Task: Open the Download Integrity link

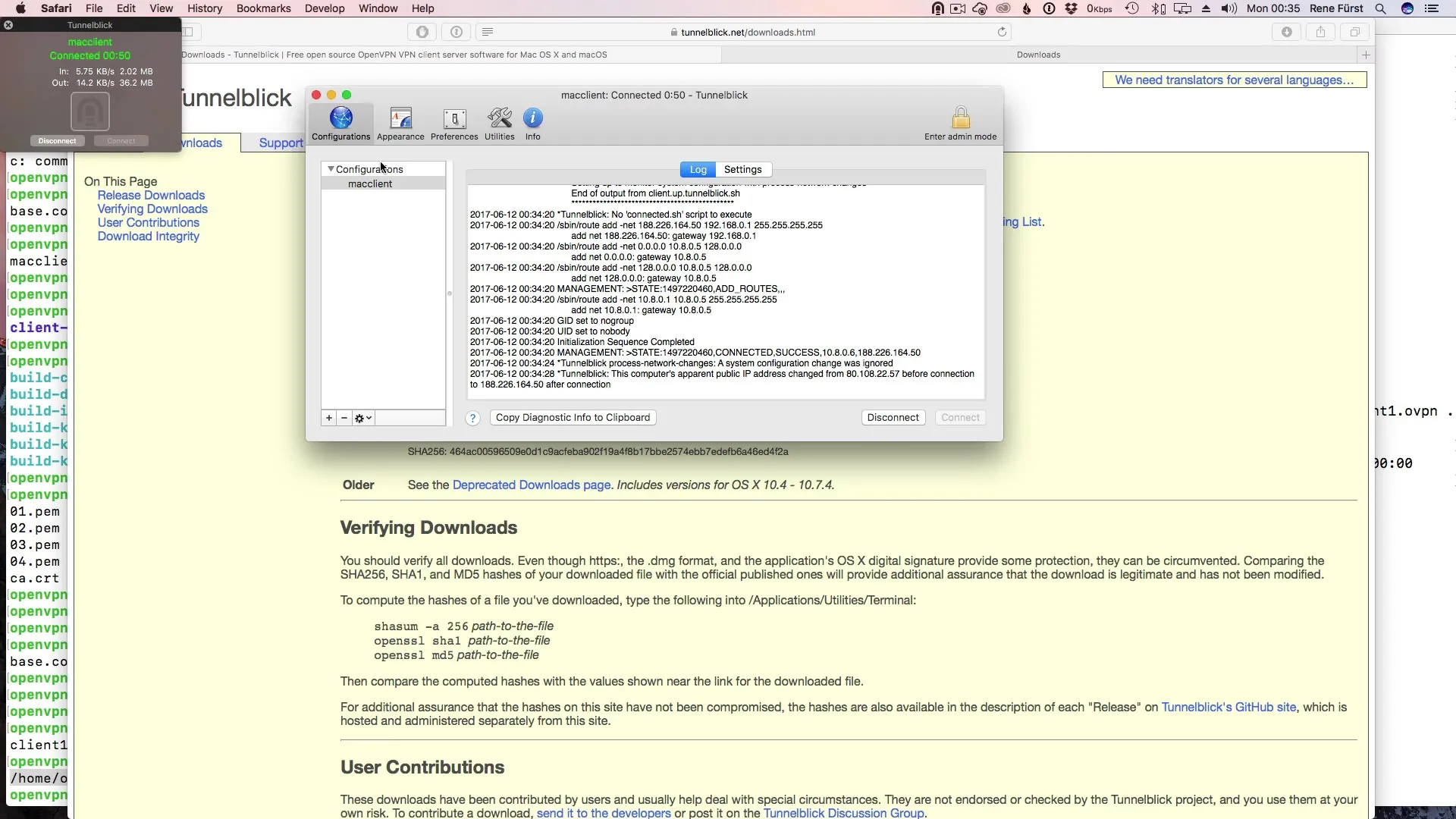Action: click(x=148, y=237)
